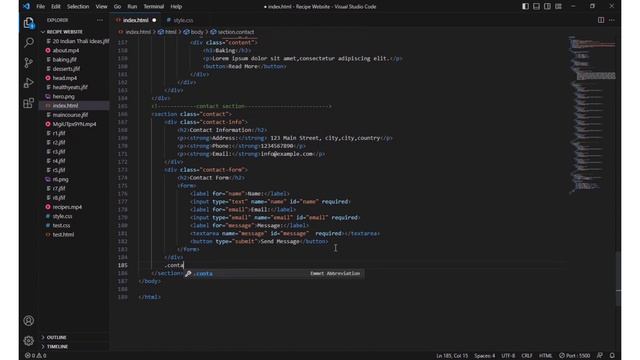Open the Accounts icon in activity bar

(x=29, y=321)
